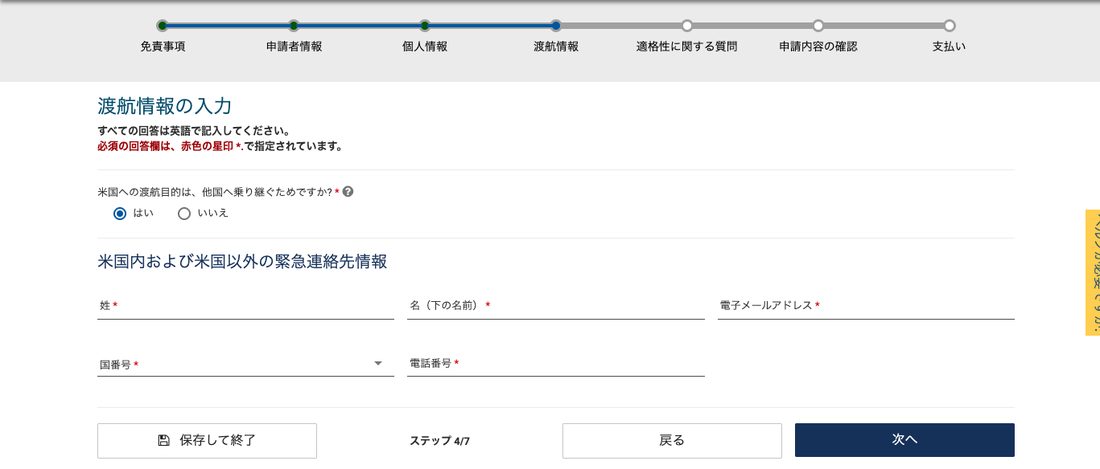Select the はい radio button
The height and width of the screenshot is (469, 1100).
[x=120, y=213]
